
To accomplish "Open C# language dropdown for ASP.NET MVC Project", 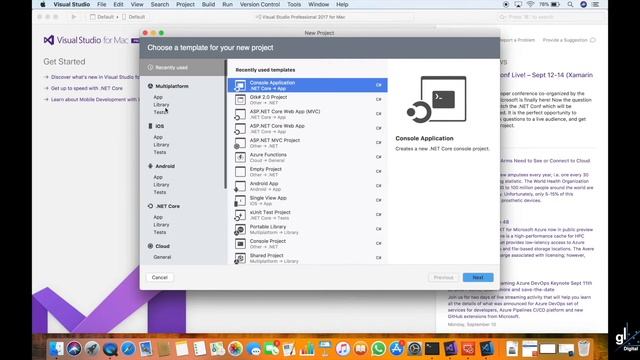I will [379, 142].
